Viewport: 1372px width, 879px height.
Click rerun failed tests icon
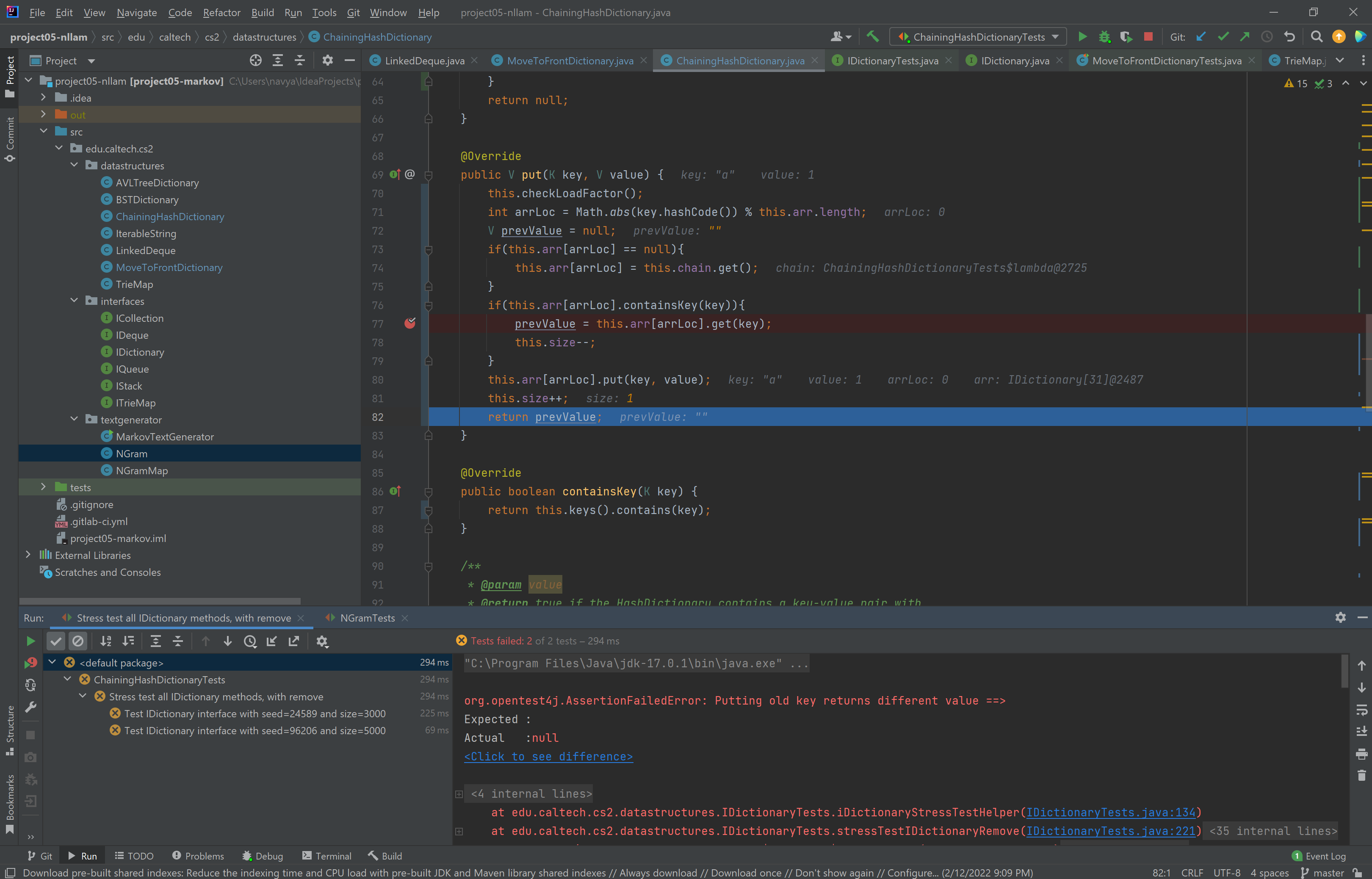[31, 663]
